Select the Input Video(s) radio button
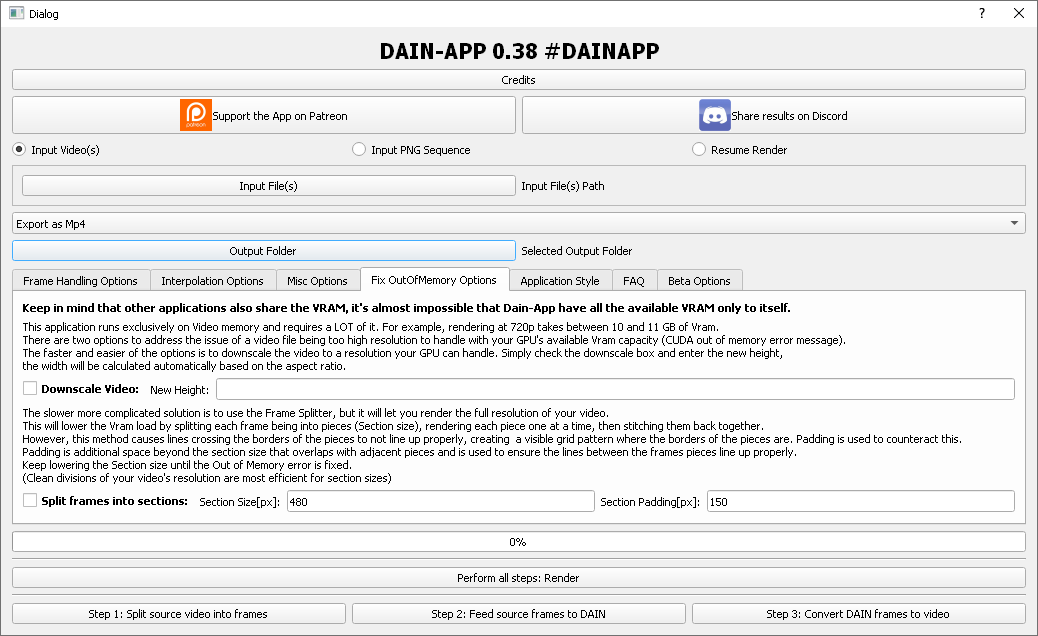Viewport: 1038px width, 636px height. click(x=19, y=149)
